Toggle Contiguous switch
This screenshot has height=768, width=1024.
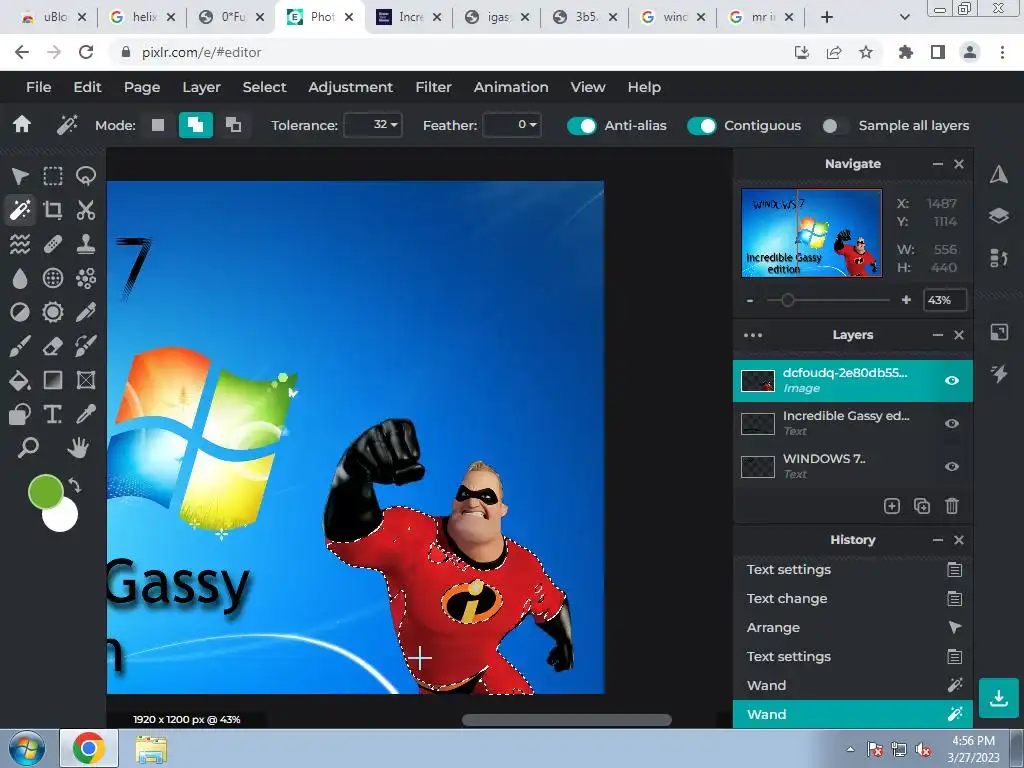click(x=701, y=125)
